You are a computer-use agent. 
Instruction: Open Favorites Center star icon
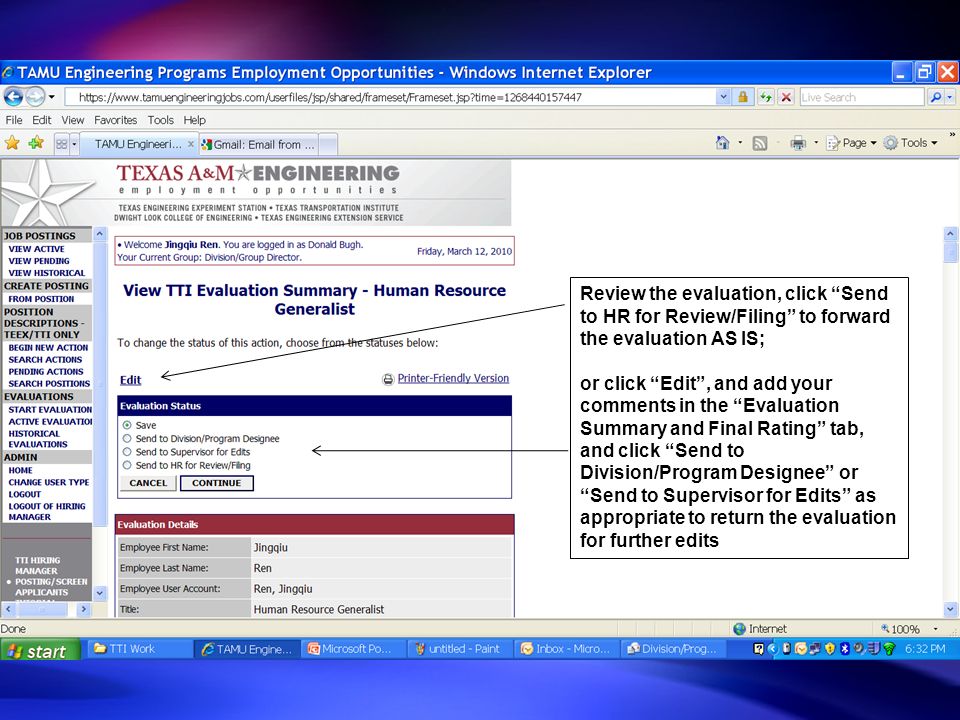pyautogui.click(x=12, y=143)
